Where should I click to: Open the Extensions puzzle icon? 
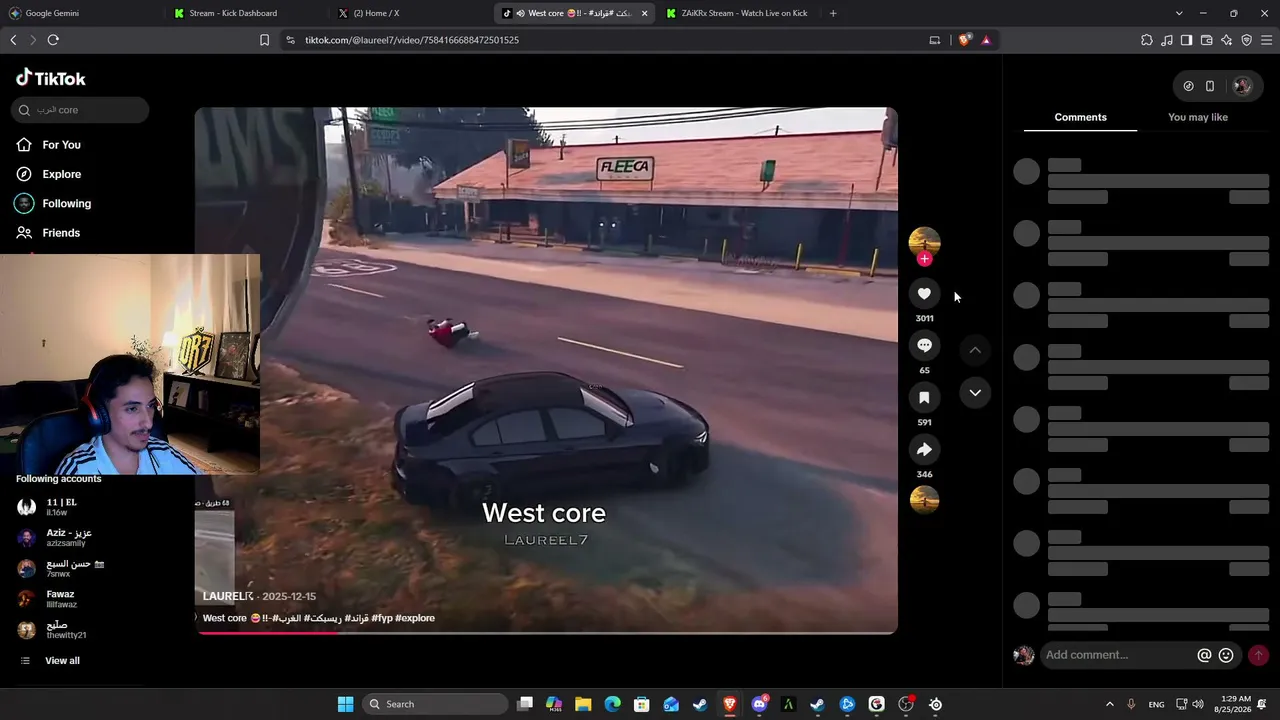[x=1147, y=40]
